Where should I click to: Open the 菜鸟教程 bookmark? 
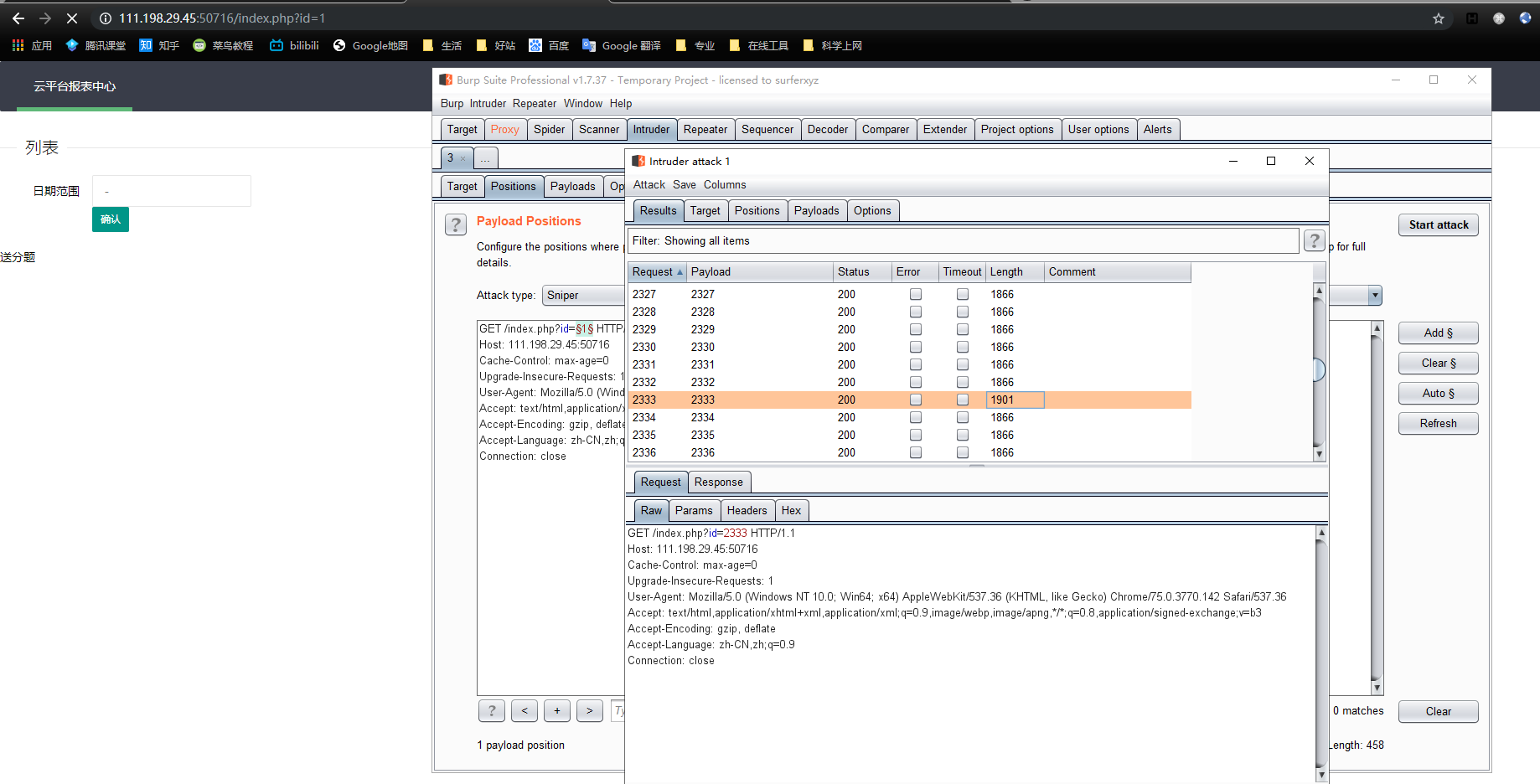click(223, 45)
